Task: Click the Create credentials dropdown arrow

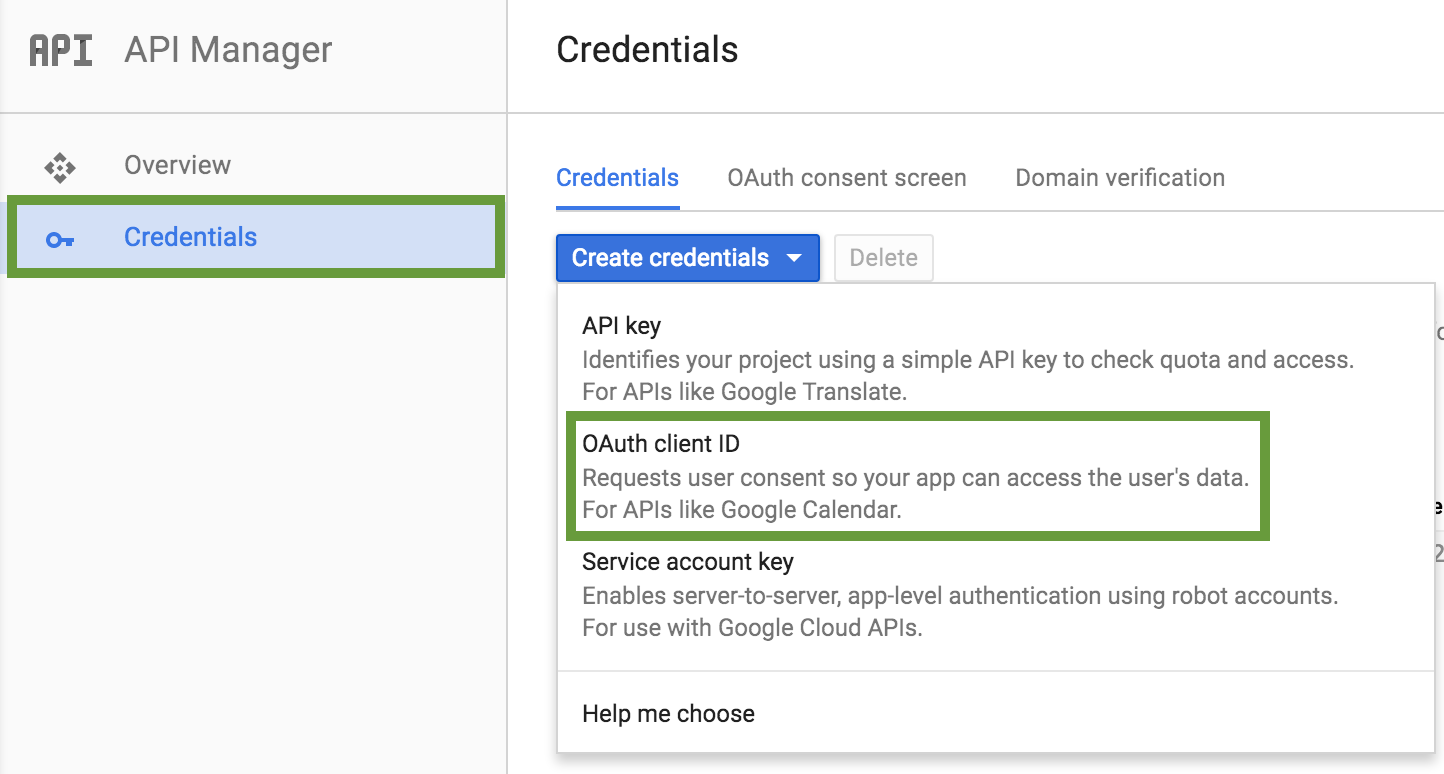Action: (x=794, y=258)
